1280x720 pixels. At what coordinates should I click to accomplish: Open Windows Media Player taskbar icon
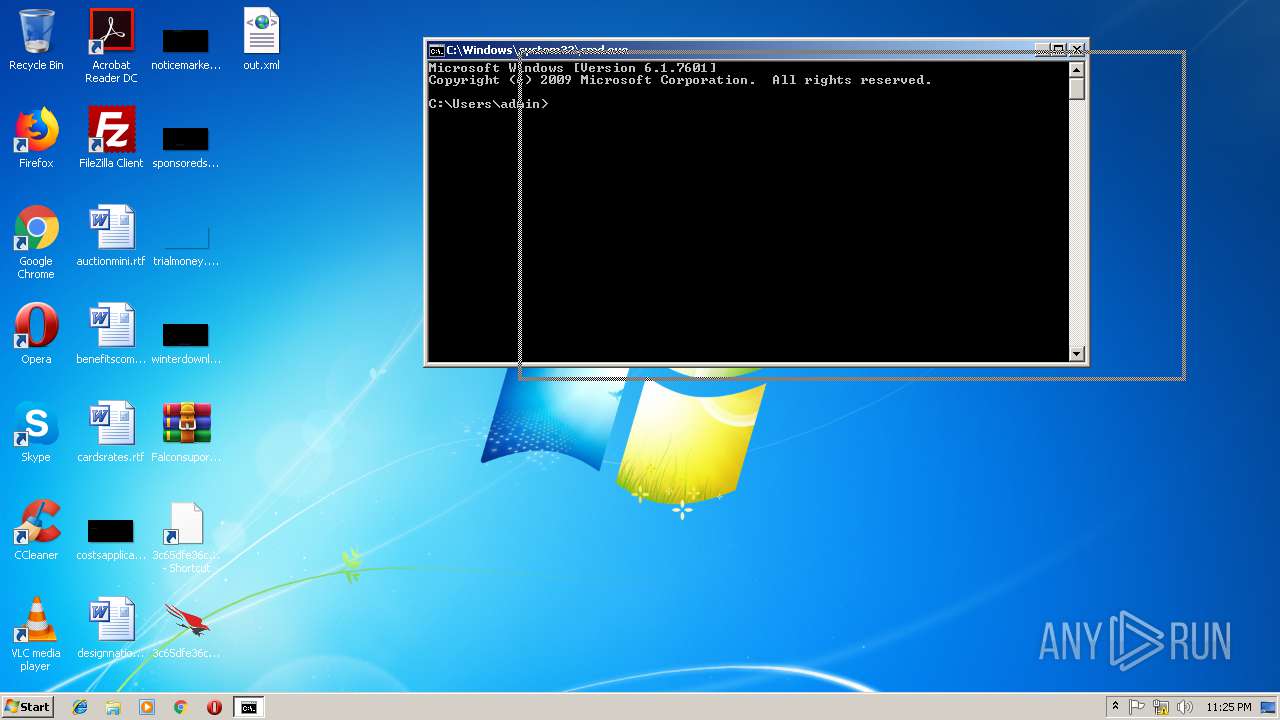pos(147,707)
